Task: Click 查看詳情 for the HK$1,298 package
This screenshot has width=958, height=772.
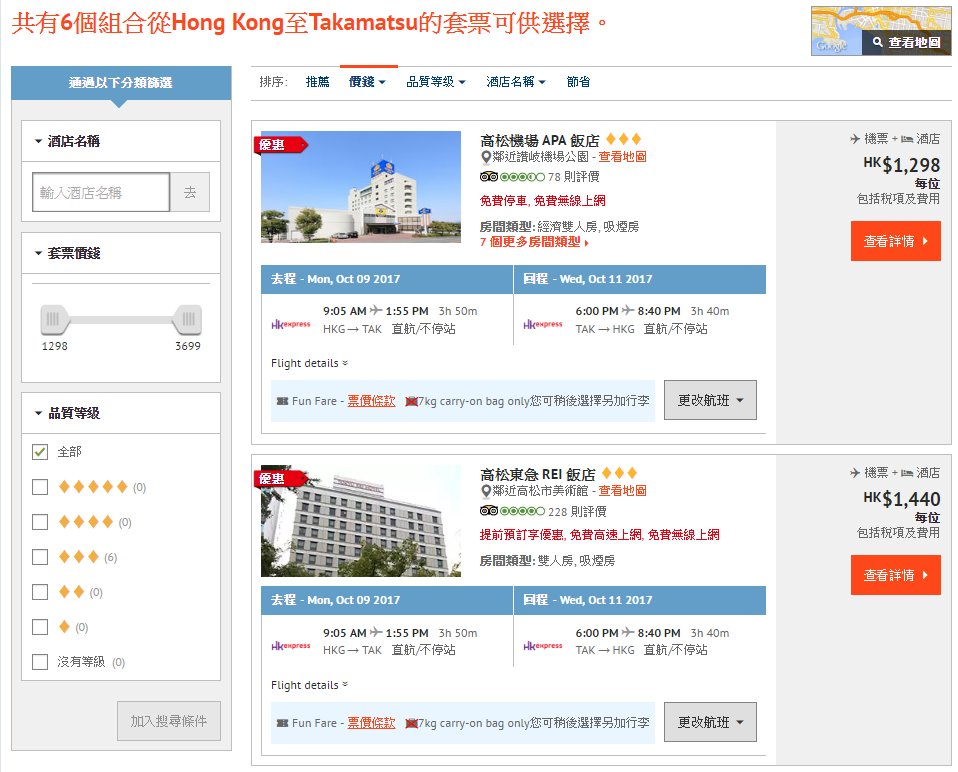Action: tap(896, 241)
